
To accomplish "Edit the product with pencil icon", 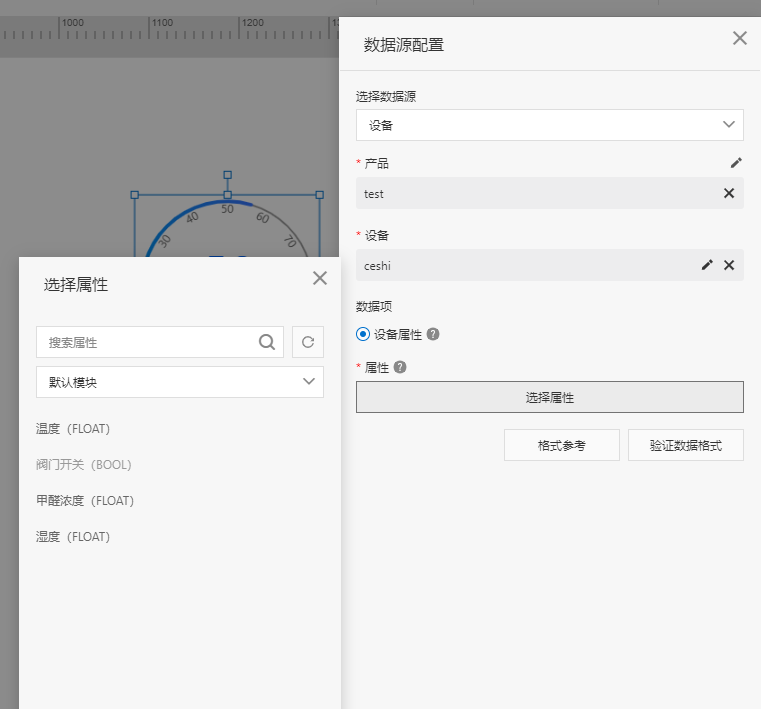I will (x=736, y=162).
